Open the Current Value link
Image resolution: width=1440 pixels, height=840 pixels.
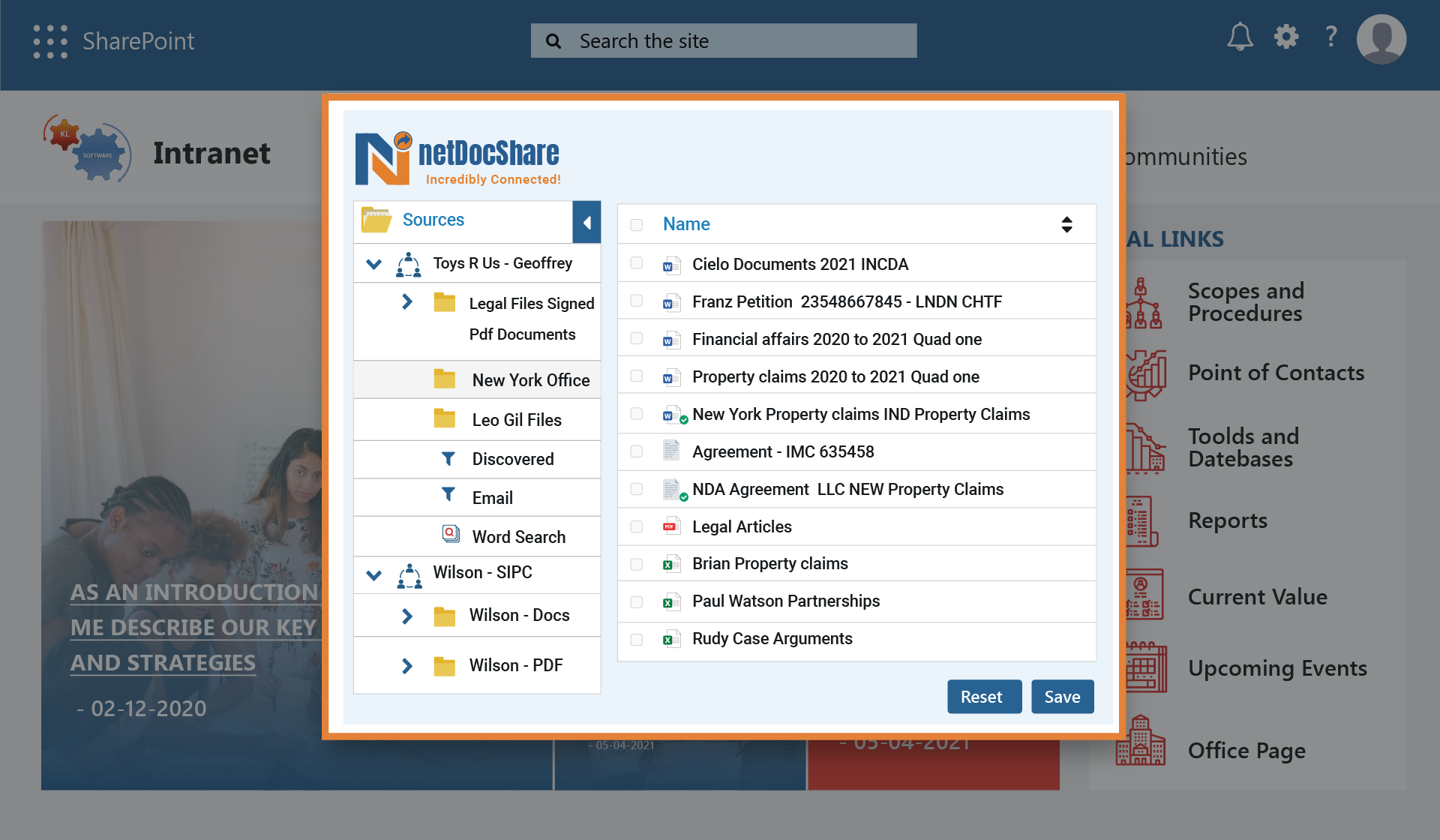(1258, 597)
